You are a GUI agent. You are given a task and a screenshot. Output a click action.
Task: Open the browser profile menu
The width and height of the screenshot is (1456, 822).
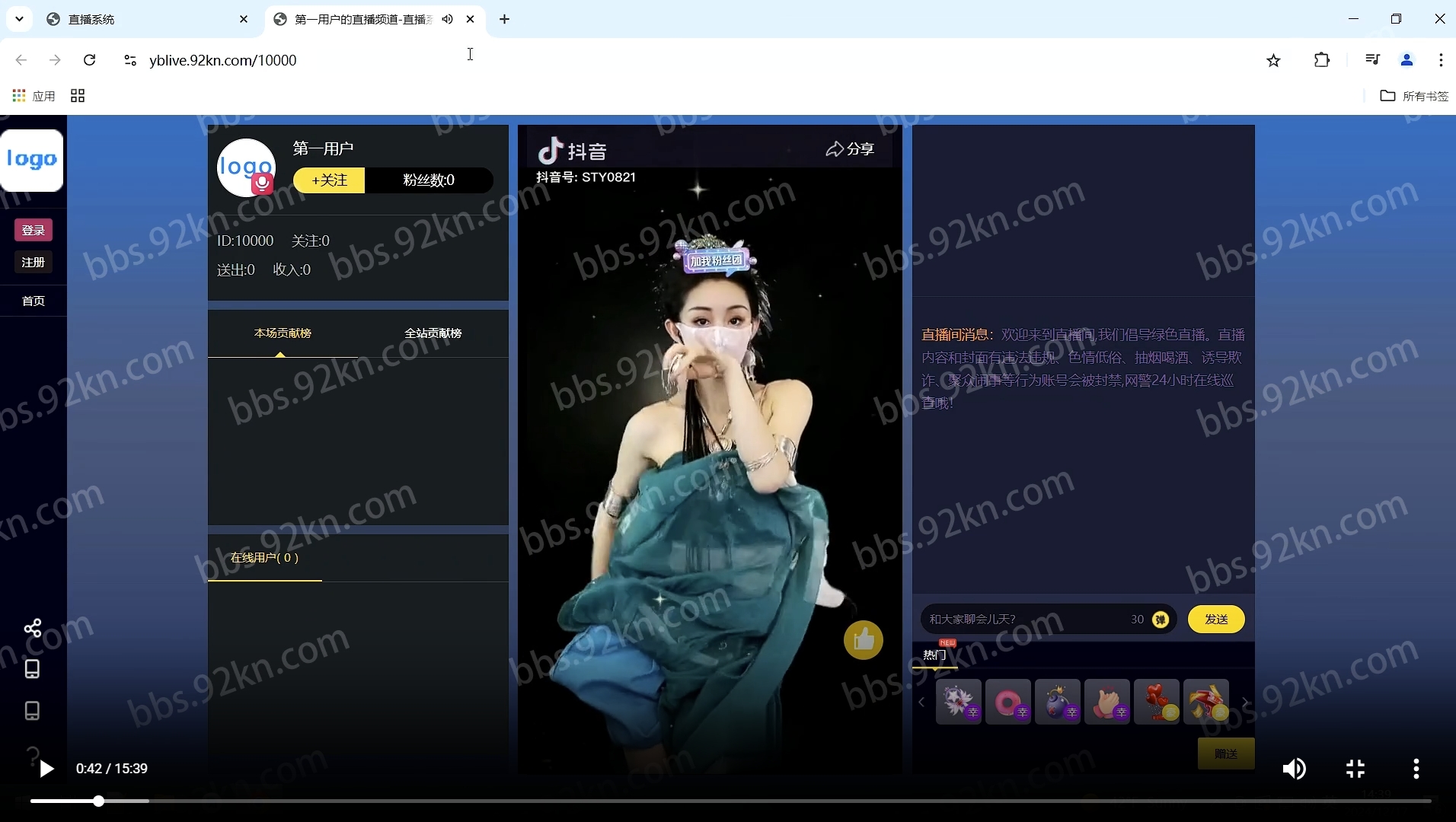(x=1407, y=59)
